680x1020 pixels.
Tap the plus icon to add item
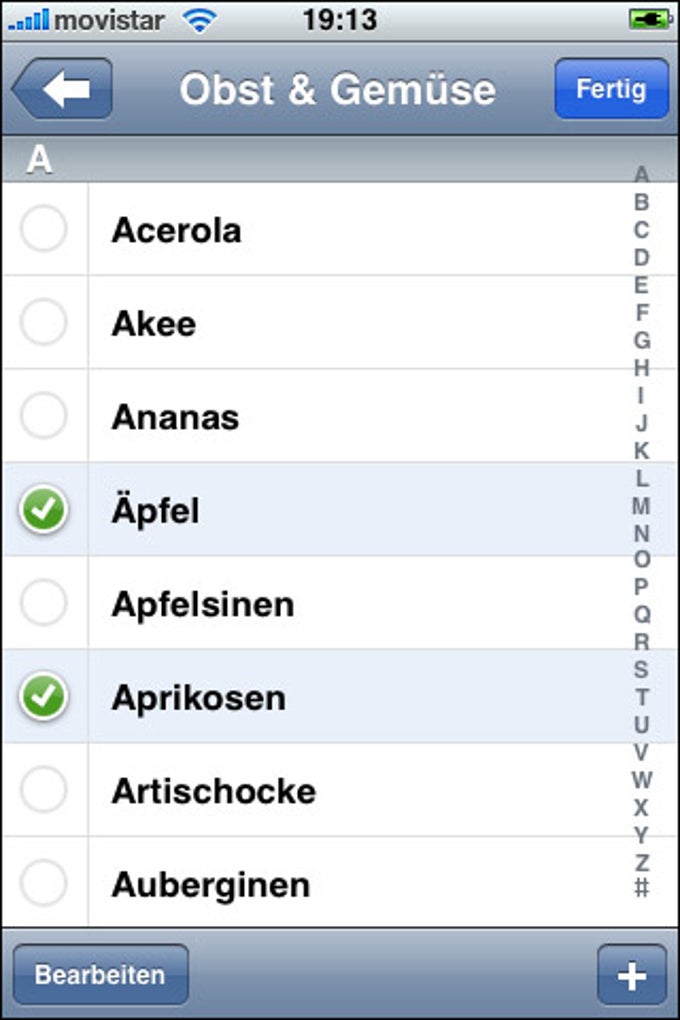tap(632, 975)
